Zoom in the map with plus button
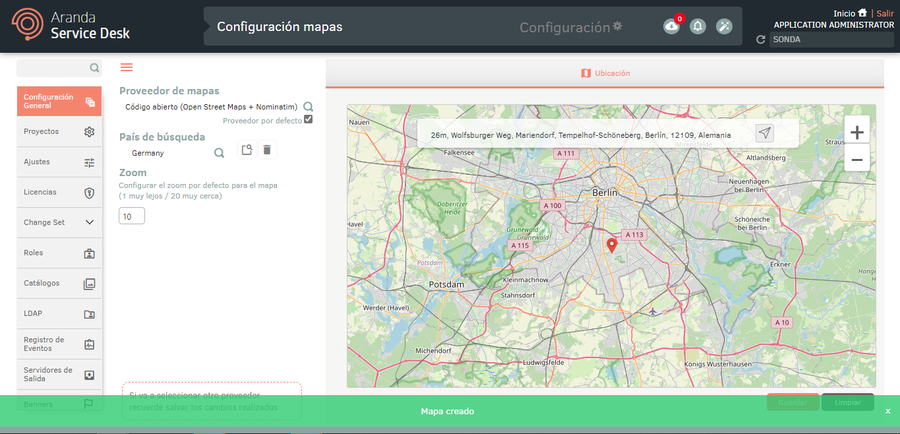Viewport: 900px width, 434px height. (857, 133)
